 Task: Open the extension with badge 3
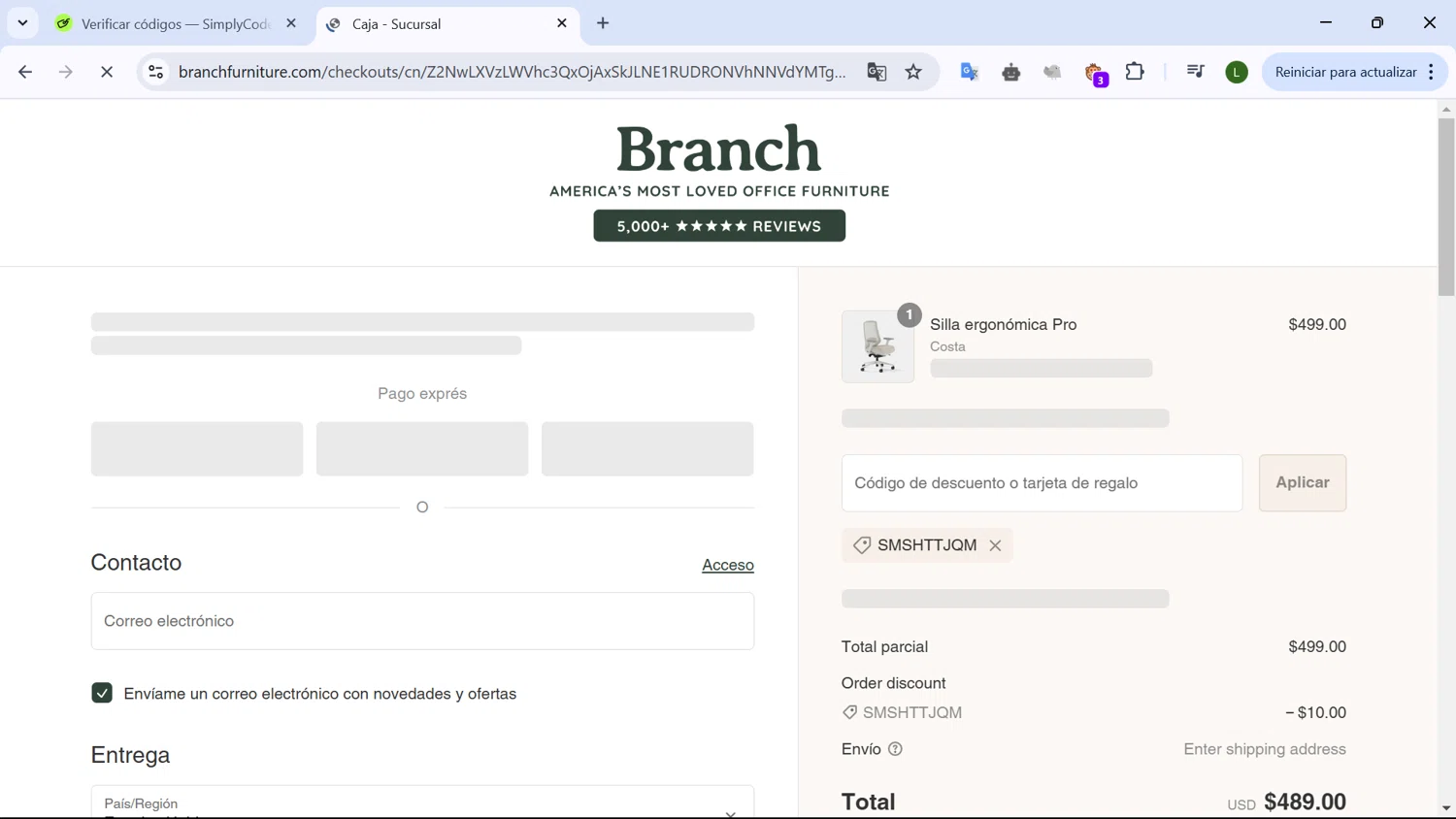(x=1095, y=74)
